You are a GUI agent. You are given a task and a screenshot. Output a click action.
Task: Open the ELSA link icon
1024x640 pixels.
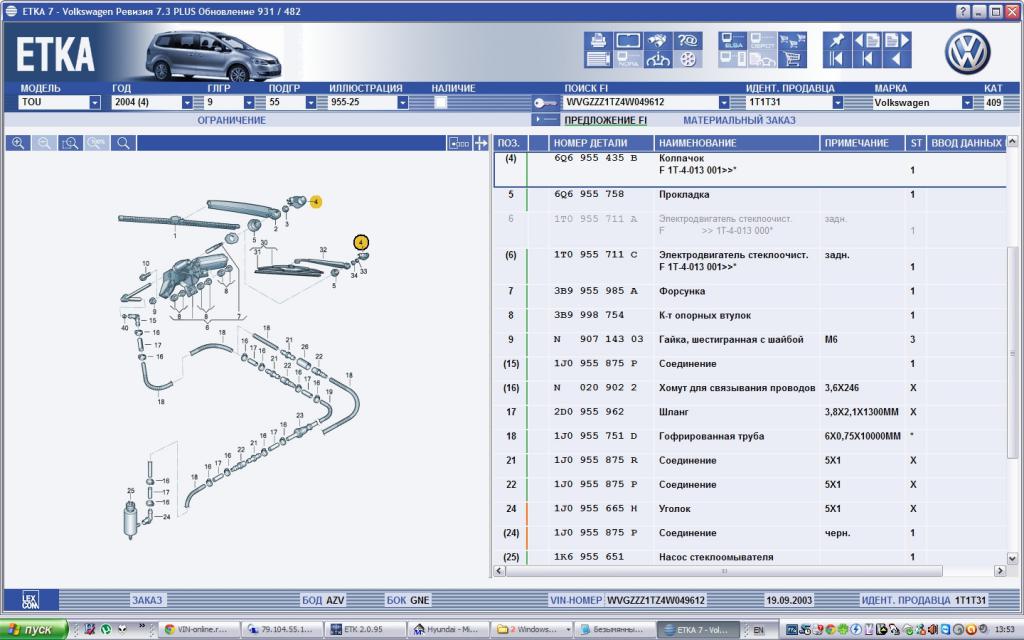click(733, 40)
